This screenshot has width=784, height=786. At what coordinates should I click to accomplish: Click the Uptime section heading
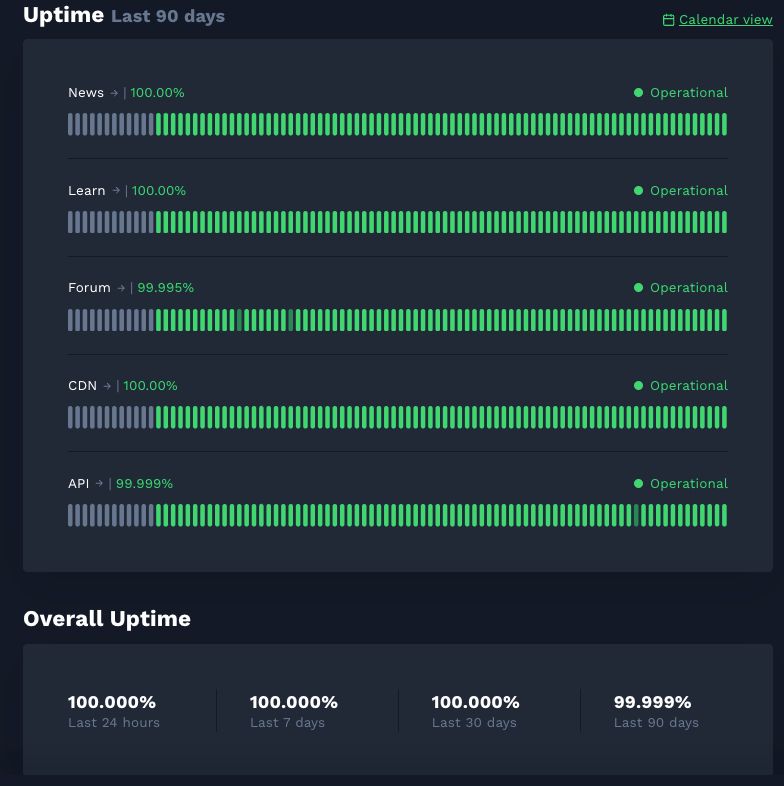click(x=64, y=15)
